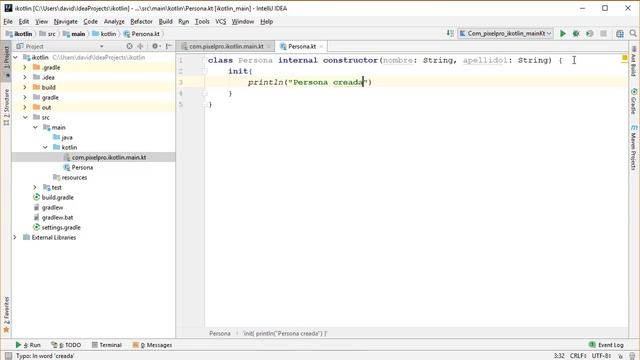
Task: Select java folder in project tree
Action: [x=63, y=138]
